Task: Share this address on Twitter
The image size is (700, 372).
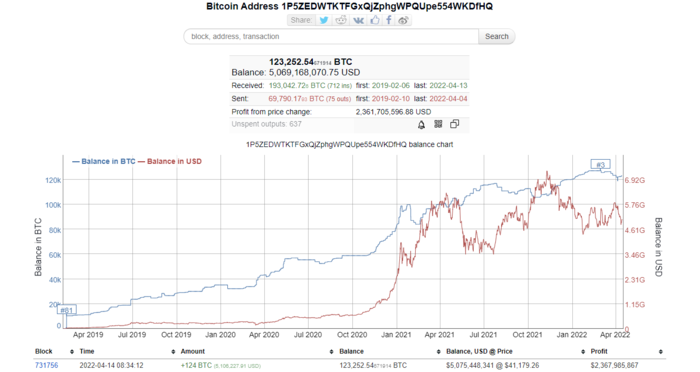Action: [x=324, y=20]
